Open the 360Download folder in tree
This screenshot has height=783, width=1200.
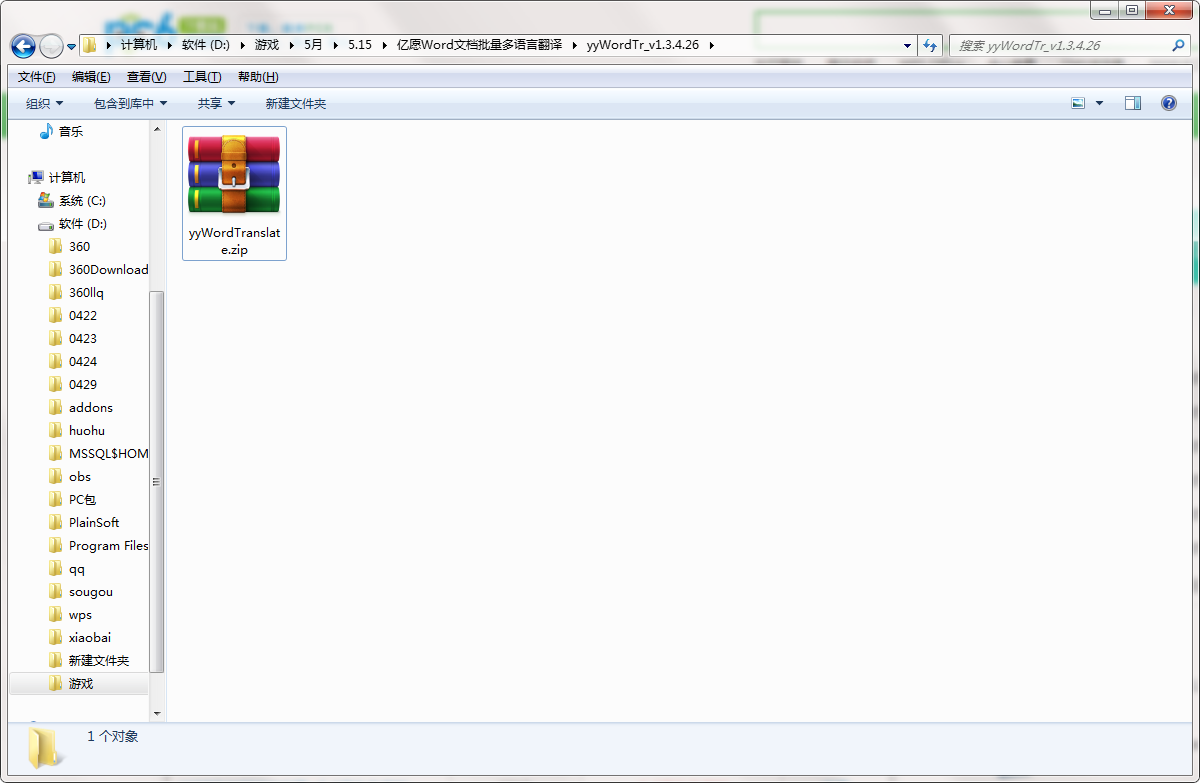[108, 270]
